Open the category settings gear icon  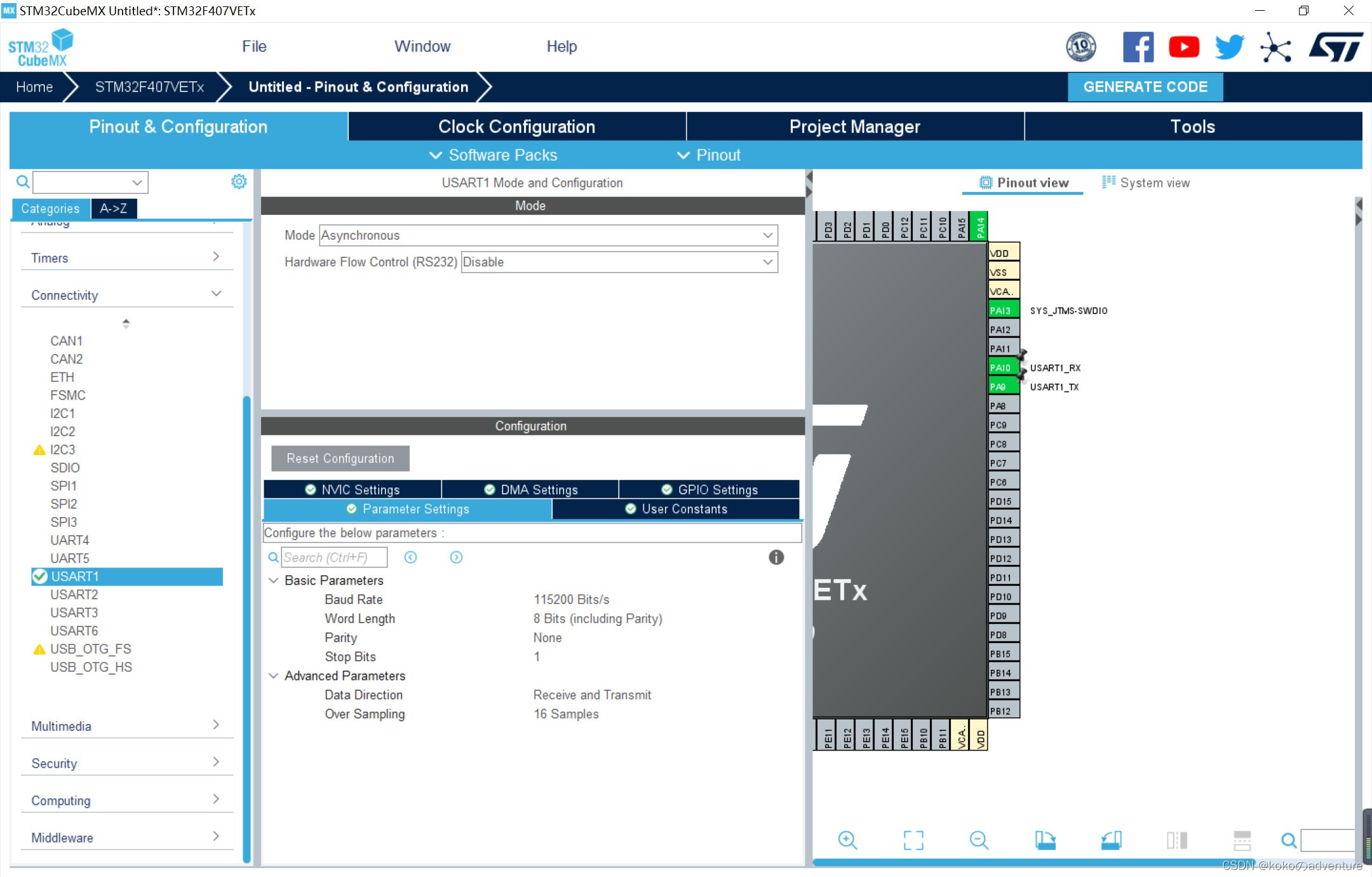[239, 182]
